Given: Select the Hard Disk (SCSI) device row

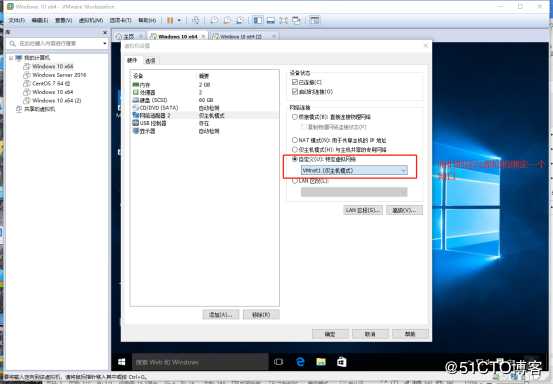Looking at the screenshot, I should (x=204, y=100).
